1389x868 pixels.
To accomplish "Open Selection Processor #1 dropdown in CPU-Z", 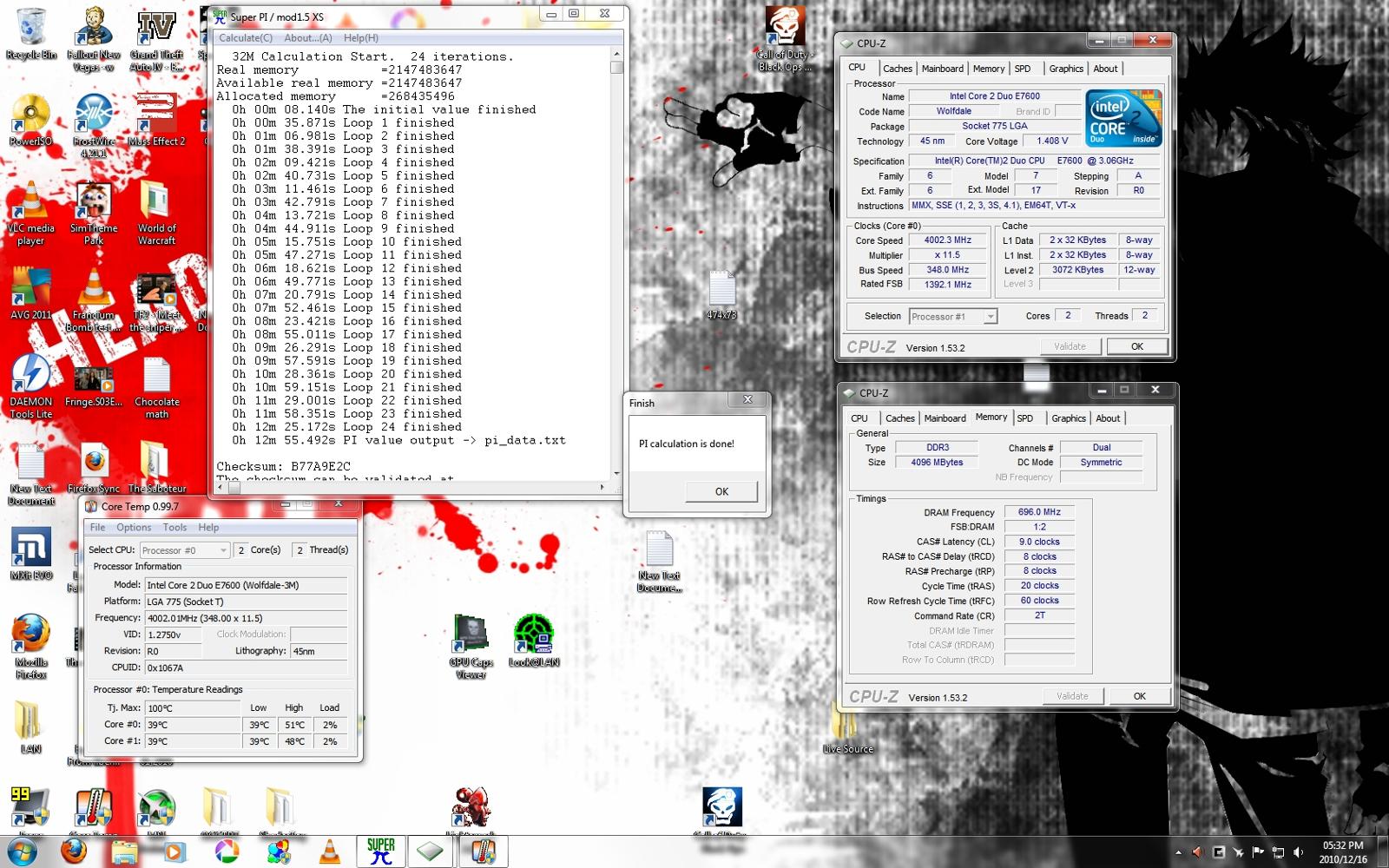I will 952,317.
